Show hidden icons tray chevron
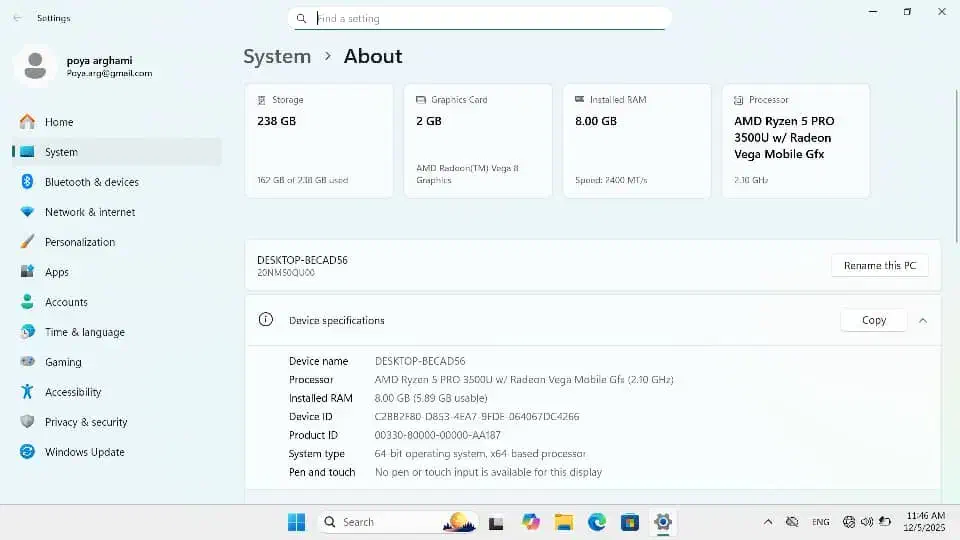The image size is (960, 540). (x=768, y=522)
